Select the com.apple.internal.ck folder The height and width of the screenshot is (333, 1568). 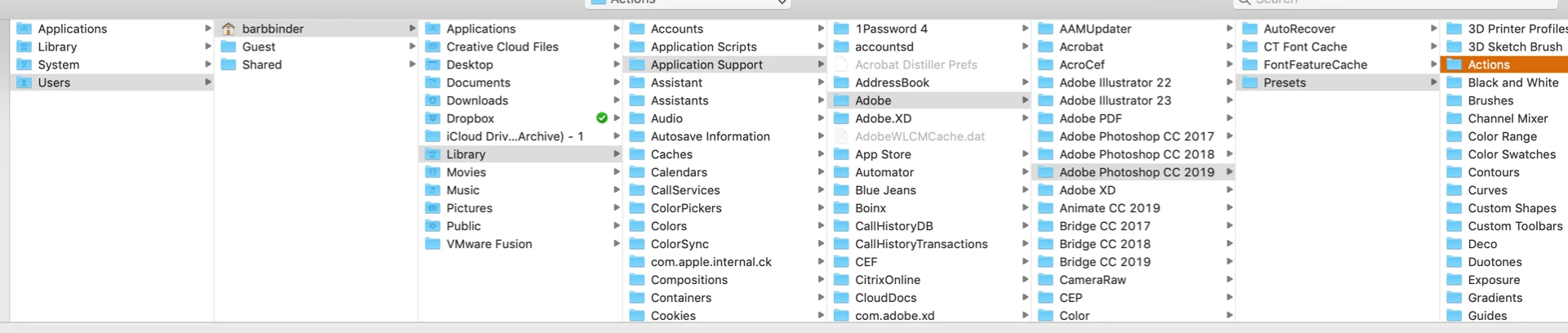[x=724, y=262]
